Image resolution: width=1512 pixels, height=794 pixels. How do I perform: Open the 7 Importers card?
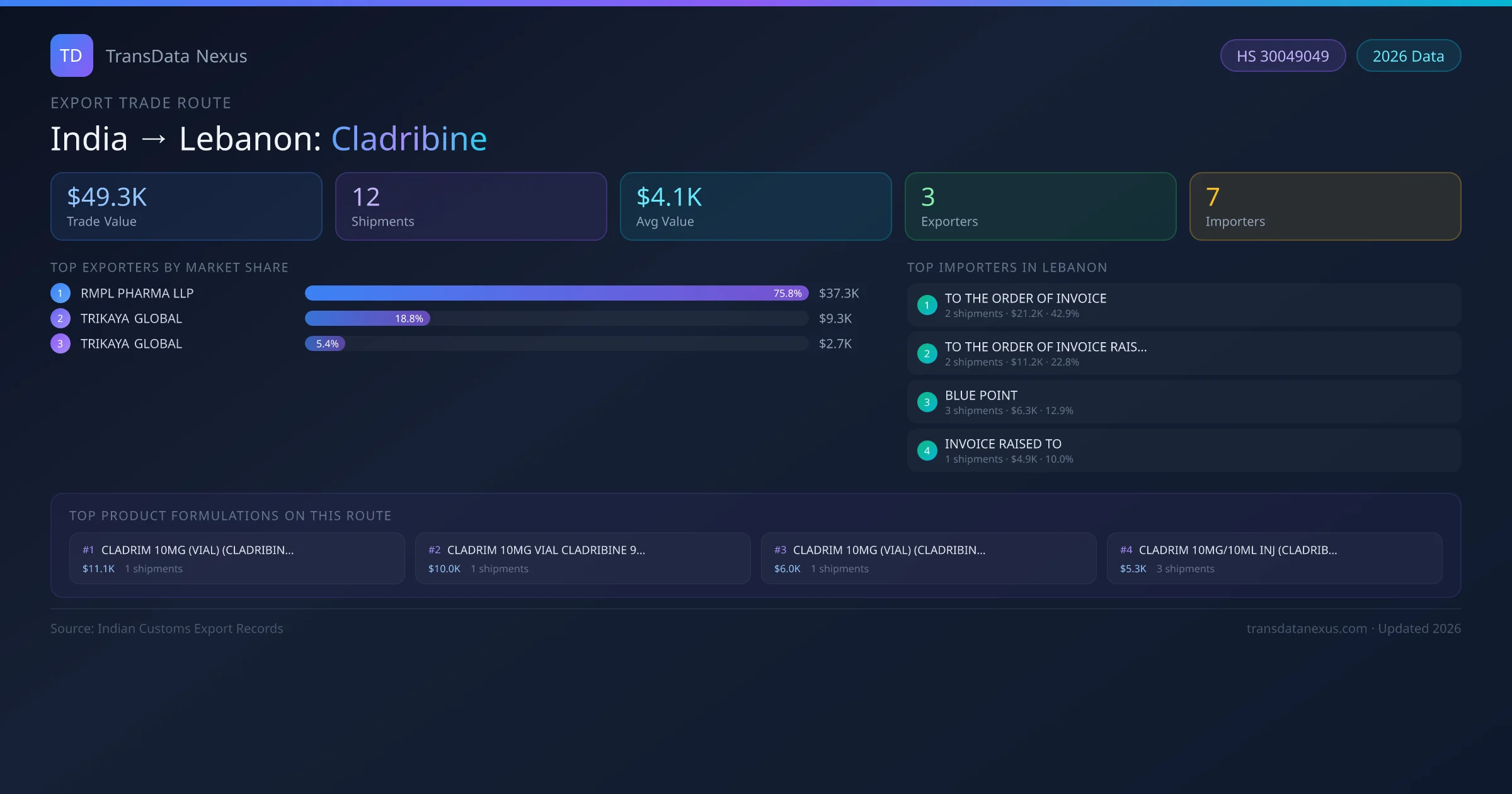tap(1324, 206)
